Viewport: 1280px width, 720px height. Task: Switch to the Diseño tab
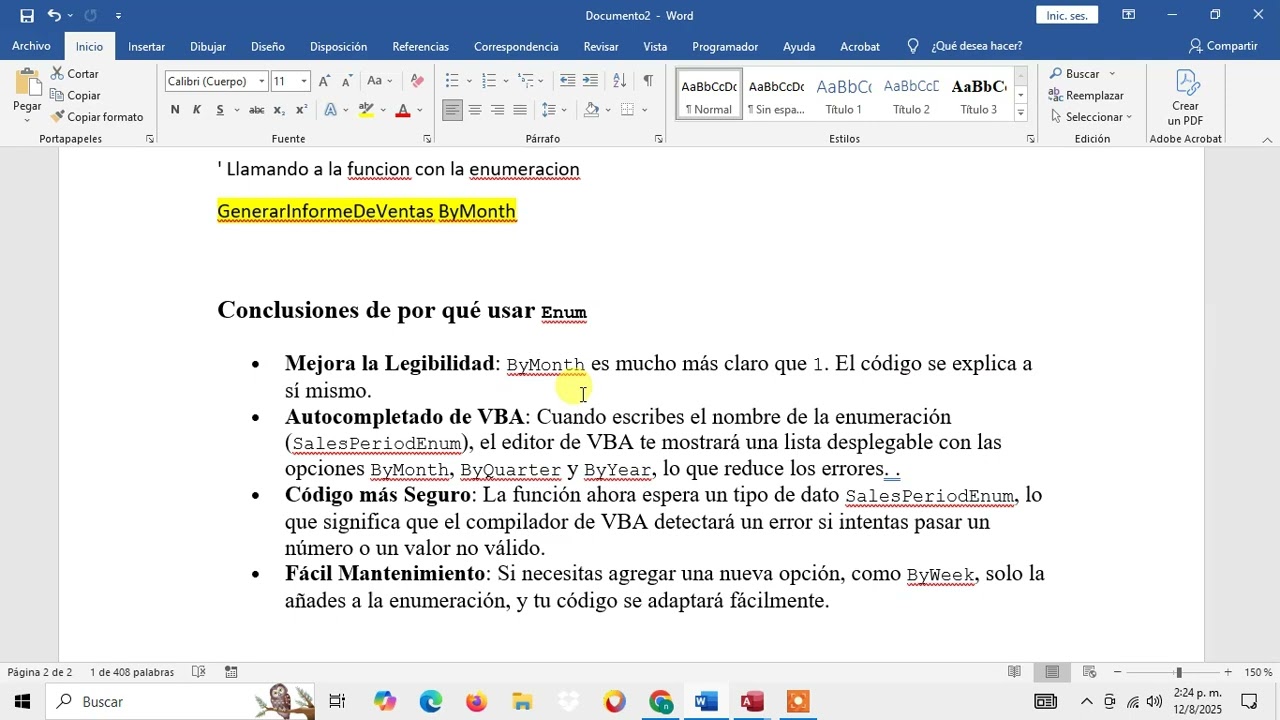pyautogui.click(x=268, y=46)
